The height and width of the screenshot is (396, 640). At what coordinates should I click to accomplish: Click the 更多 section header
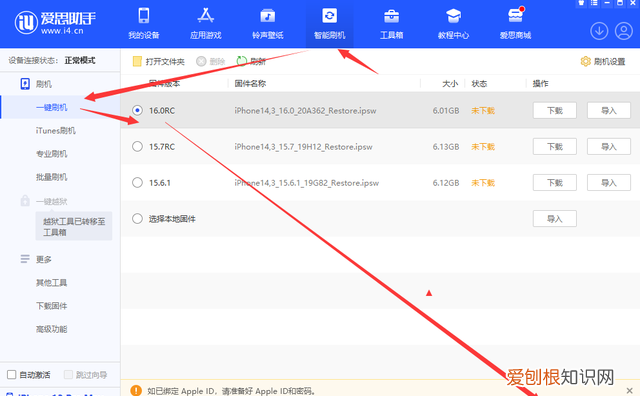click(x=36, y=259)
